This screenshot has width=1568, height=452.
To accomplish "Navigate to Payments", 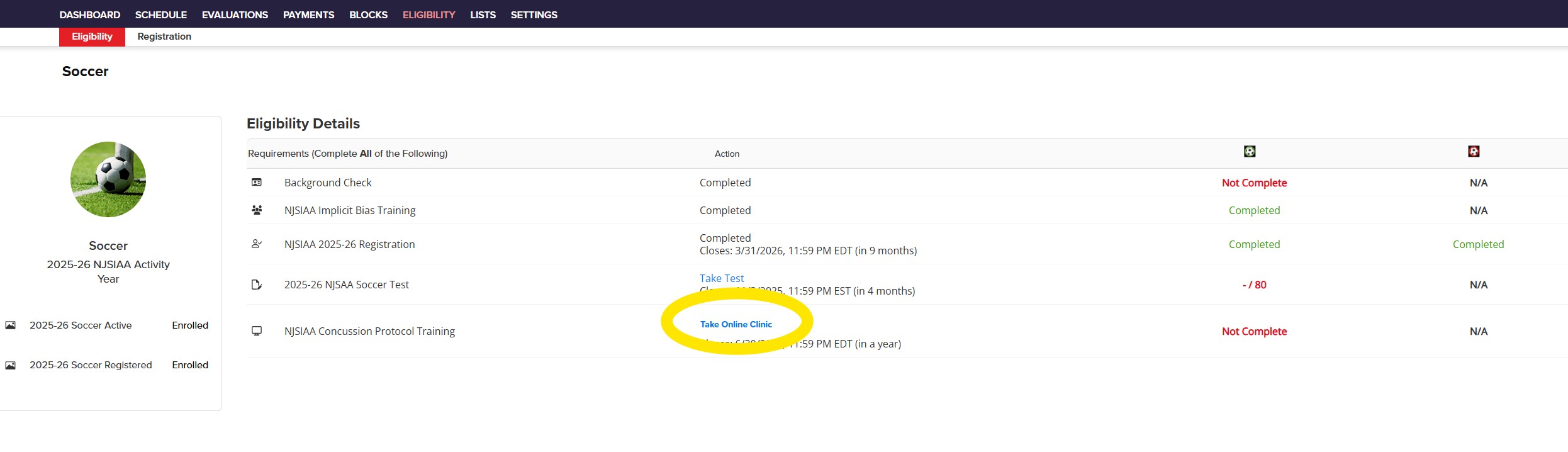I will (x=308, y=14).
